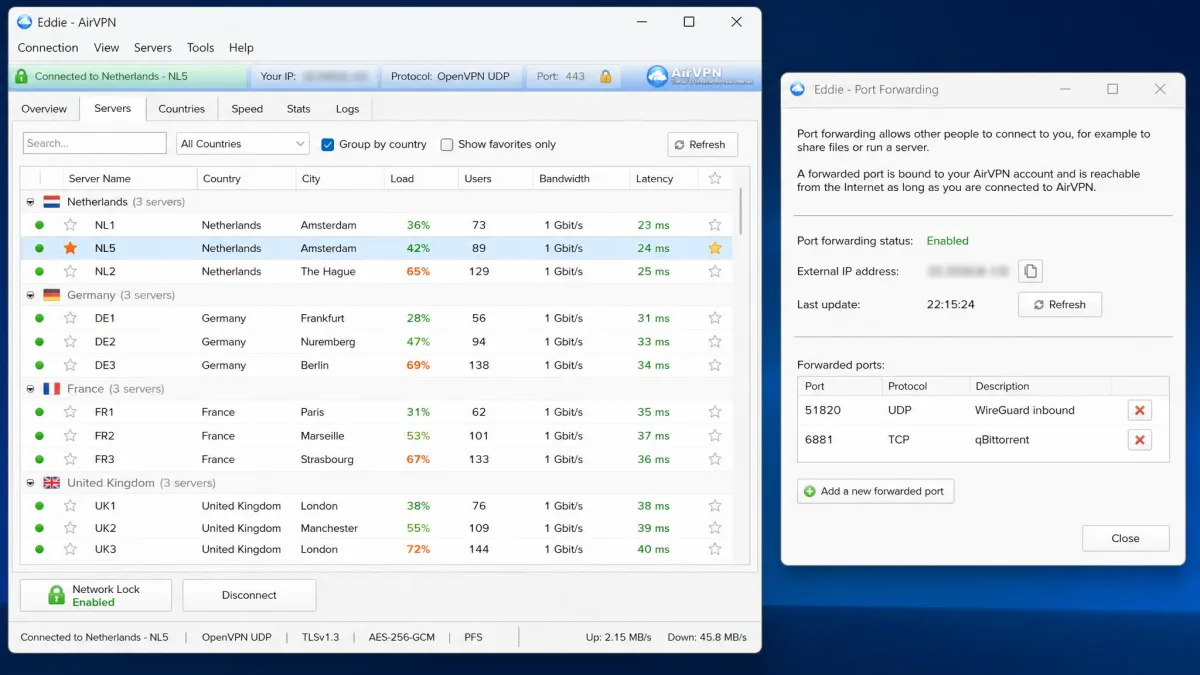The width and height of the screenshot is (1200, 675).
Task: Click the France flag icon
Action: pos(52,389)
